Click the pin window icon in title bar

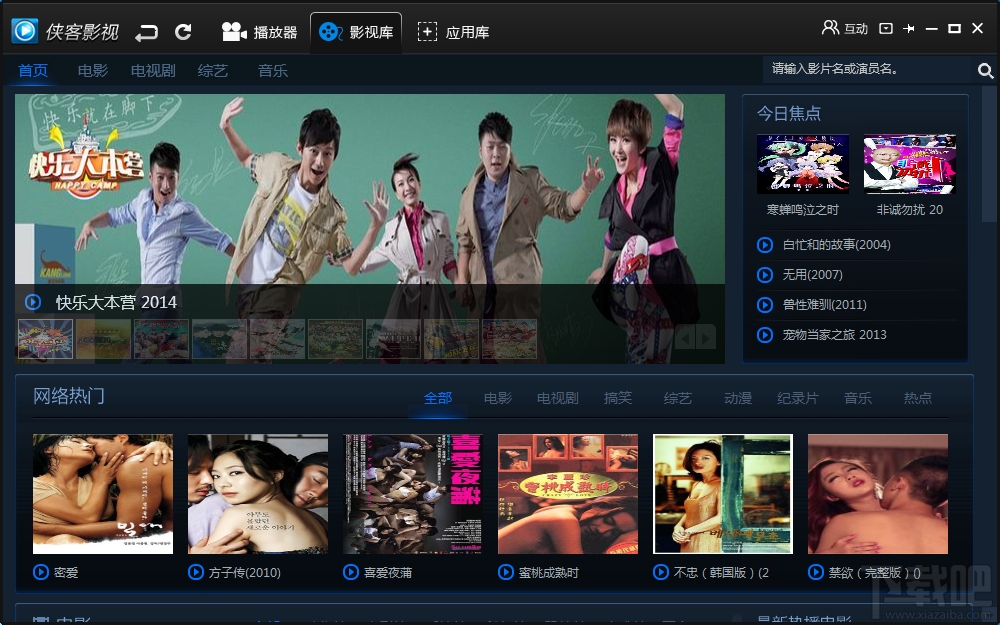[x=909, y=29]
